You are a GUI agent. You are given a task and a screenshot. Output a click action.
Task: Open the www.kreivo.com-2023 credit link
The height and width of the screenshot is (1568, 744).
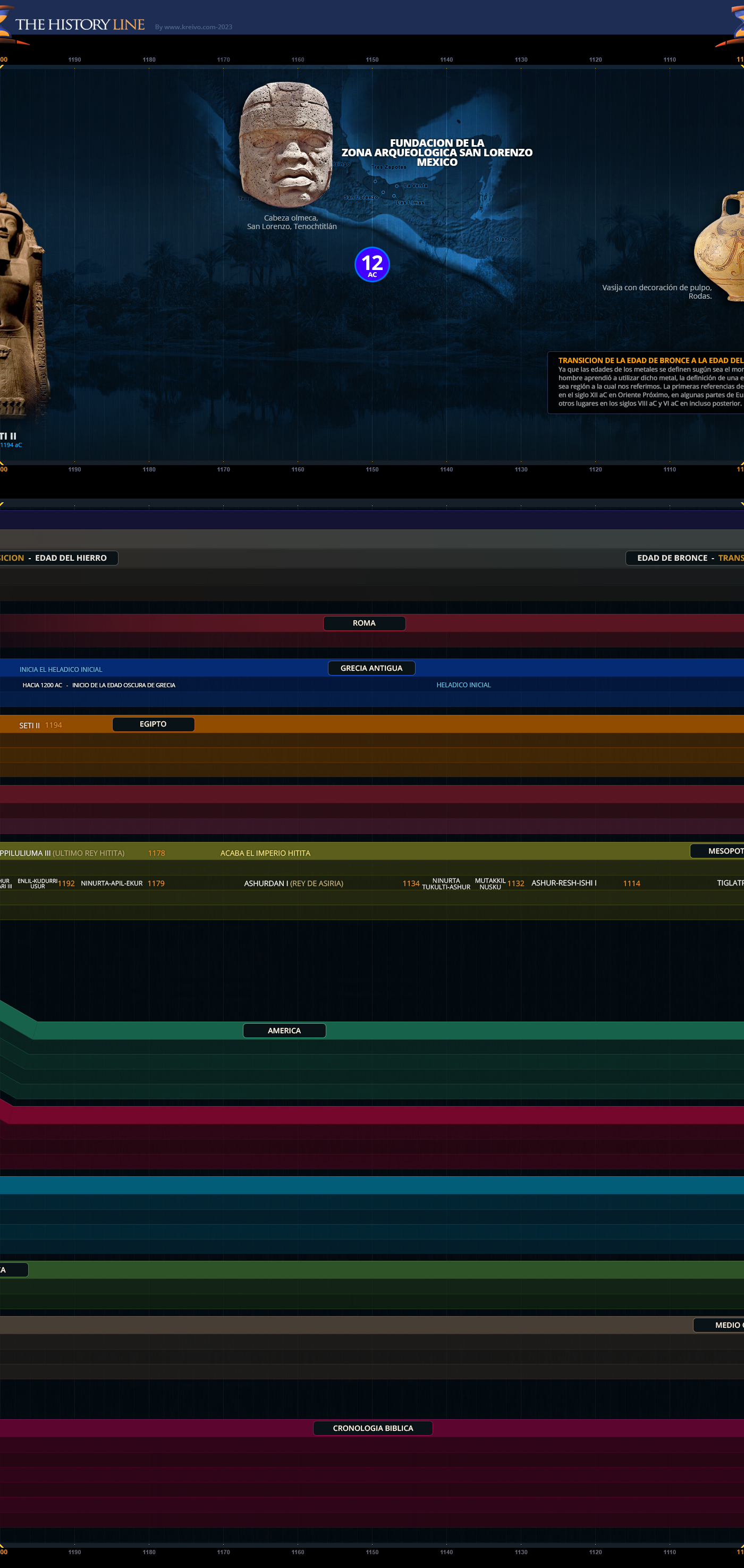point(193,27)
